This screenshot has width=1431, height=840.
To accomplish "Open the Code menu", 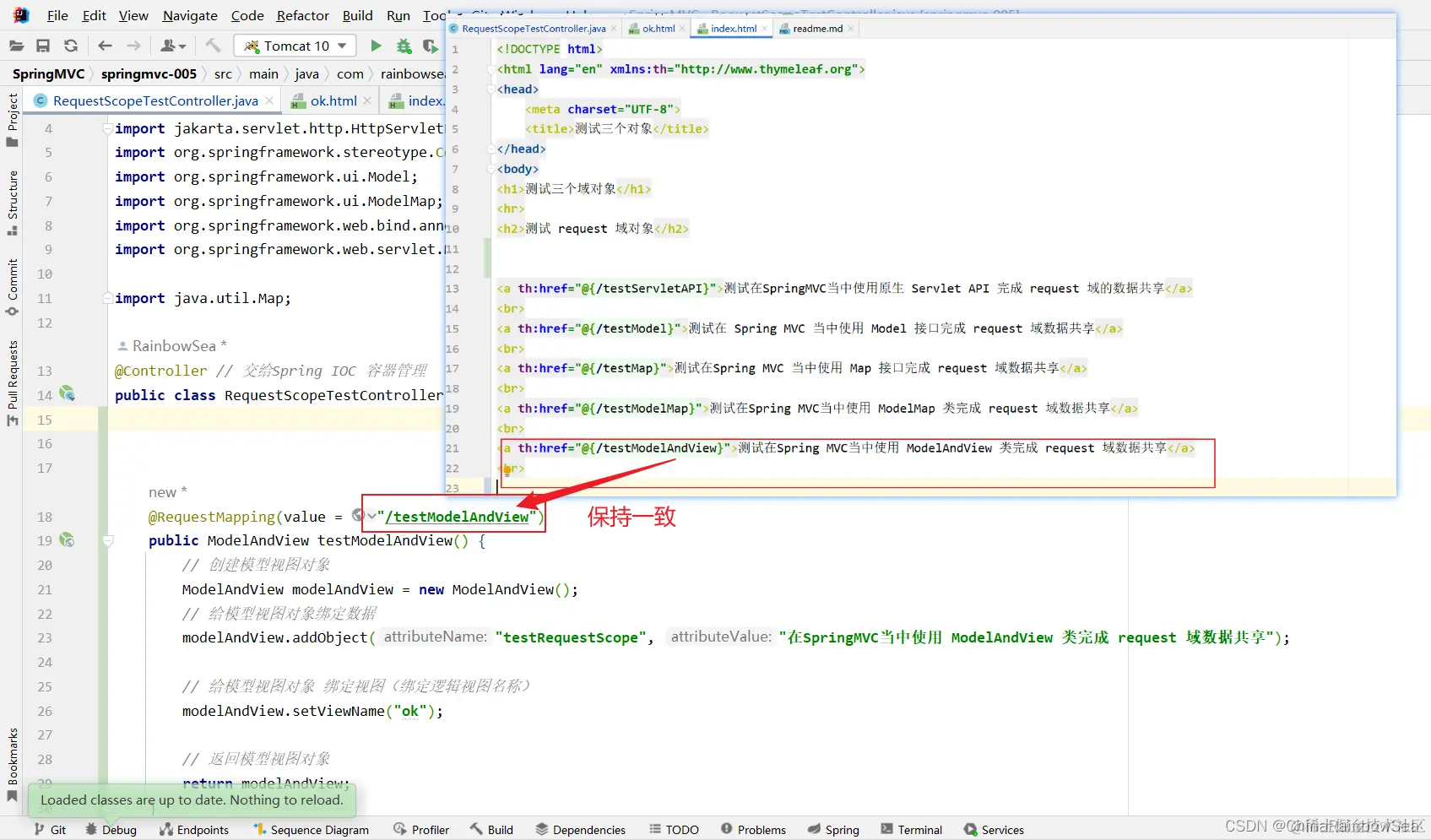I will click(247, 15).
